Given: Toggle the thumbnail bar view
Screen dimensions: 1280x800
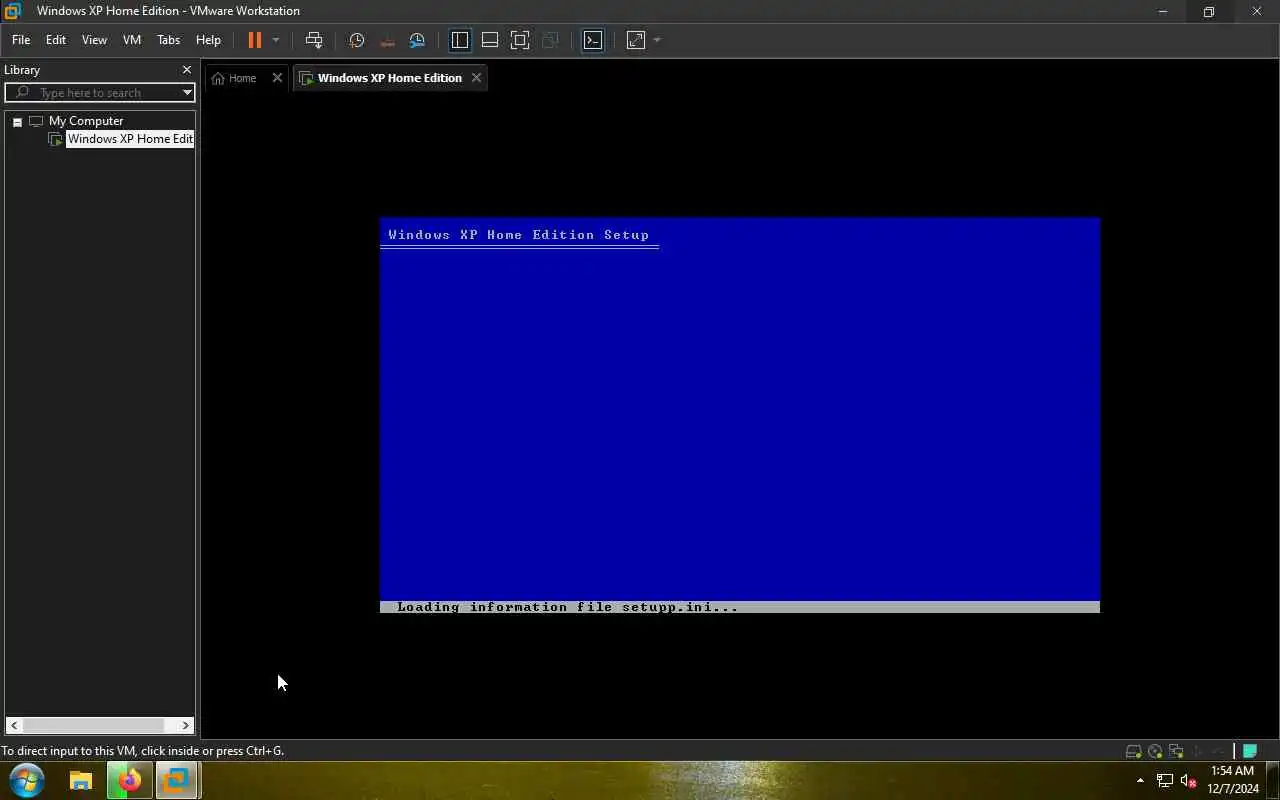Looking at the screenshot, I should click(490, 40).
